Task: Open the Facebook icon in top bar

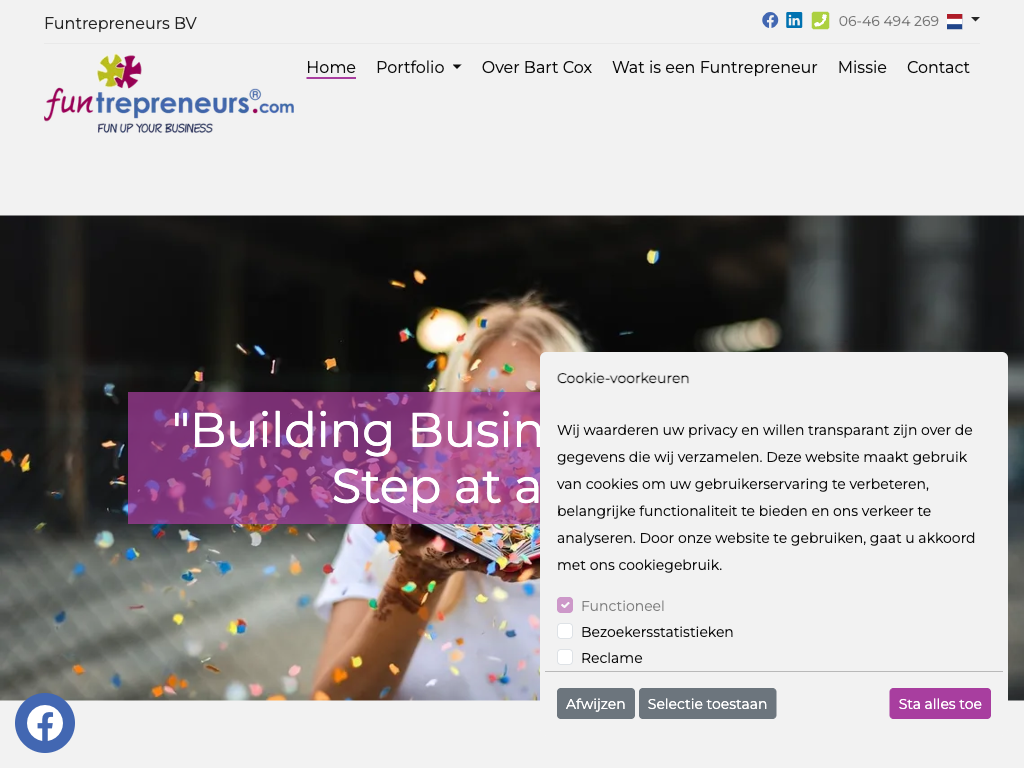Action: coord(770,20)
